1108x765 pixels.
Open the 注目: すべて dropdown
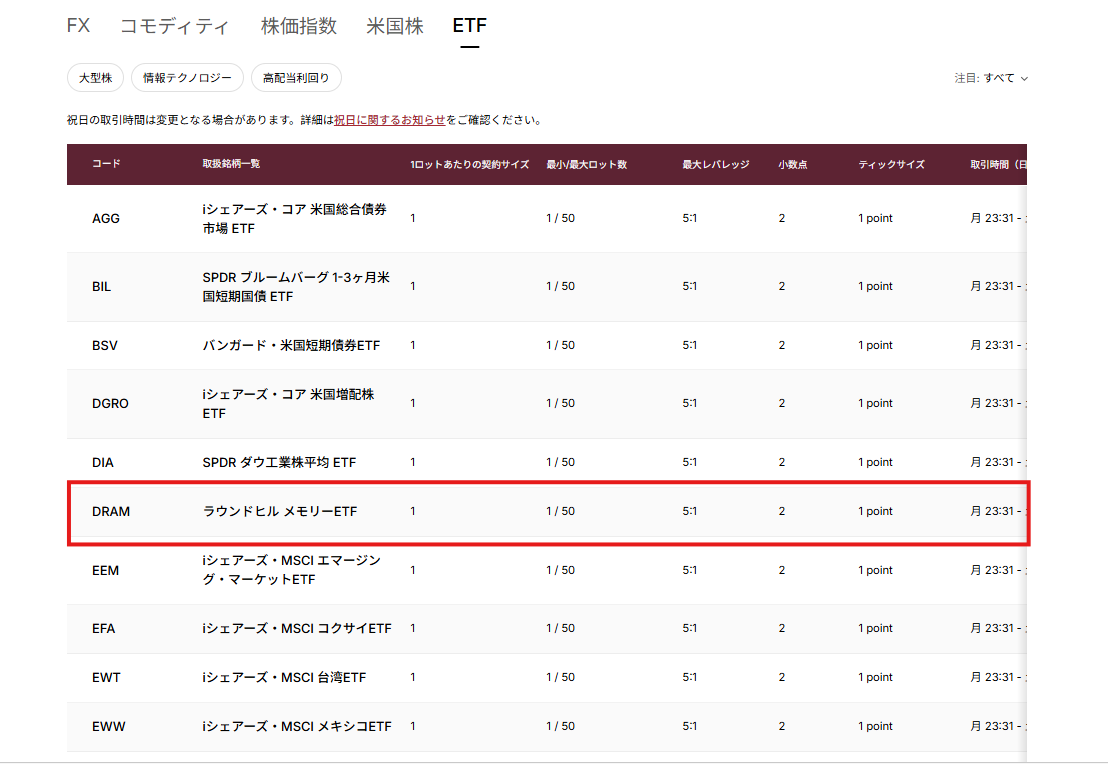[991, 78]
